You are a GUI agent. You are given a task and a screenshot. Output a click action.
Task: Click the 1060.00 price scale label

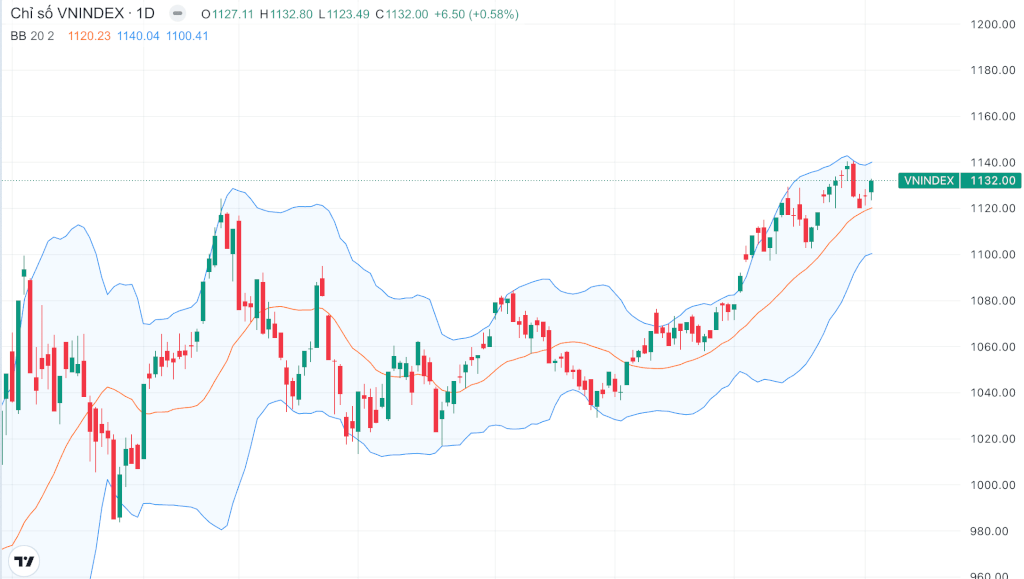pos(993,347)
